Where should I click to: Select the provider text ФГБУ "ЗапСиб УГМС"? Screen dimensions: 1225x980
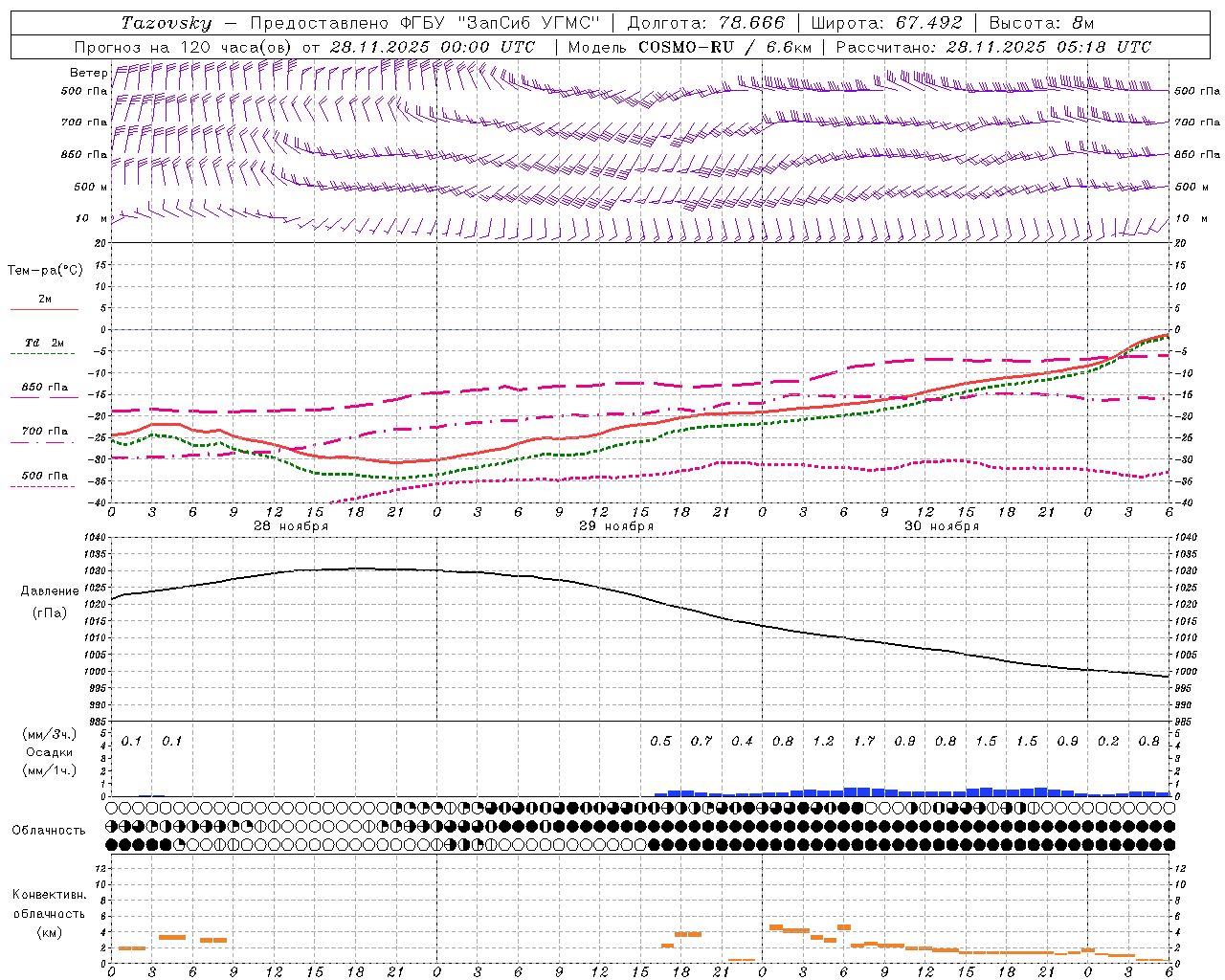click(501, 23)
